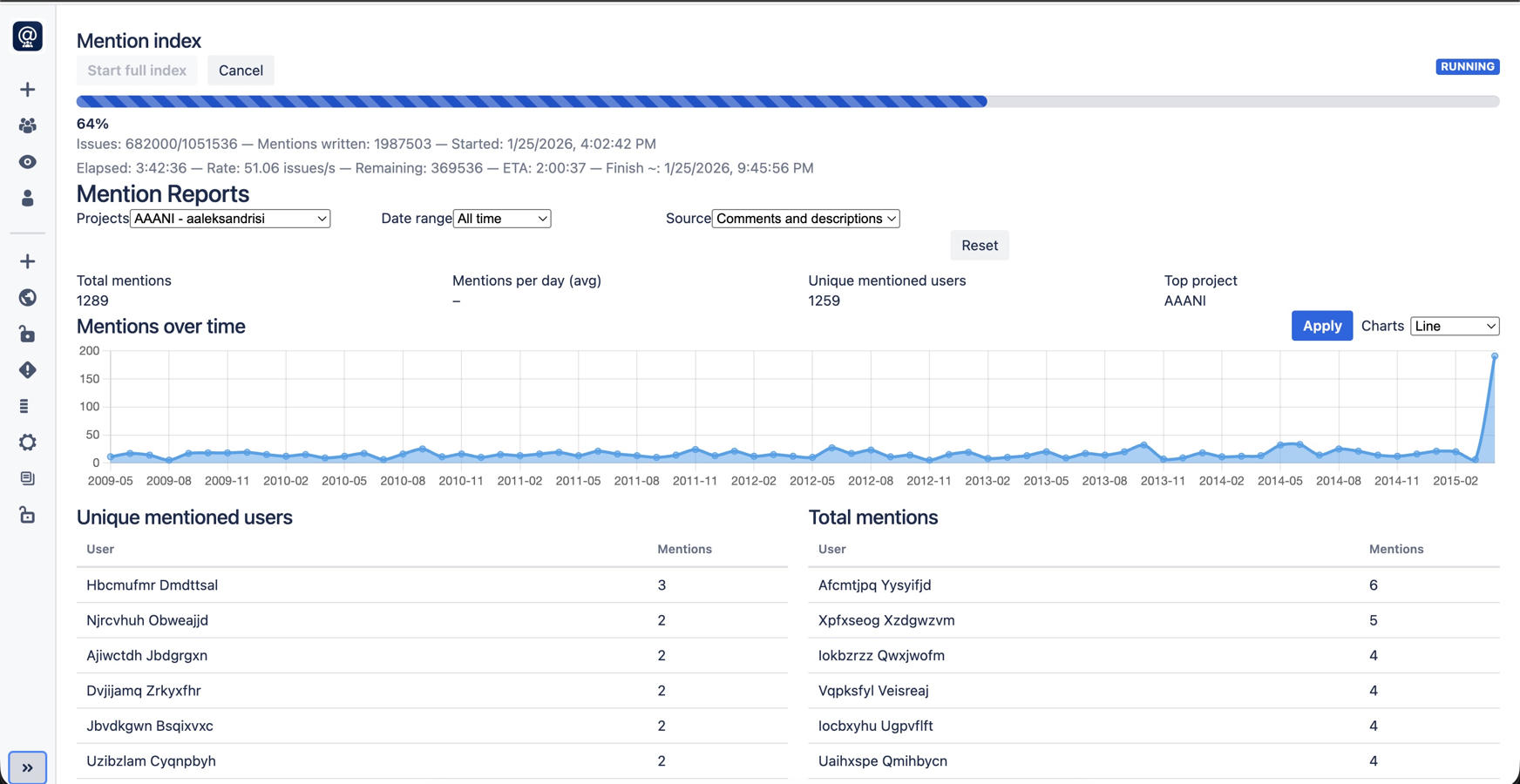Open the user groups icon in sidebar

click(27, 125)
